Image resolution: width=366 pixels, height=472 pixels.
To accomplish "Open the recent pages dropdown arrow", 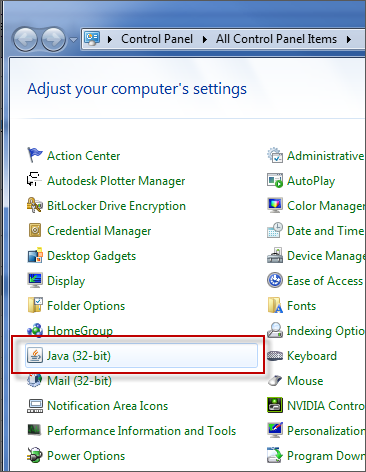I will [x=73, y=40].
